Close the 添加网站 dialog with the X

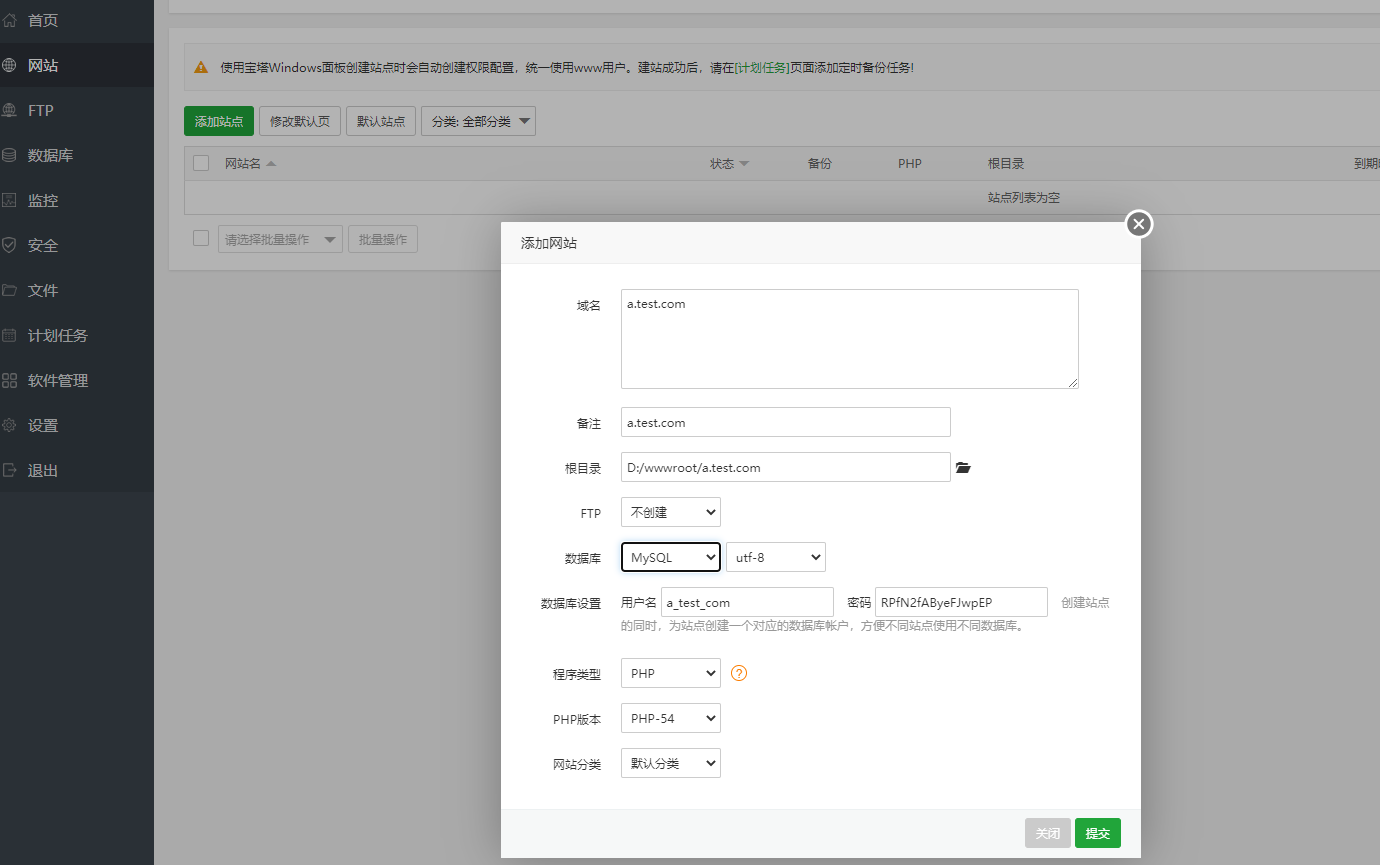(x=1139, y=224)
